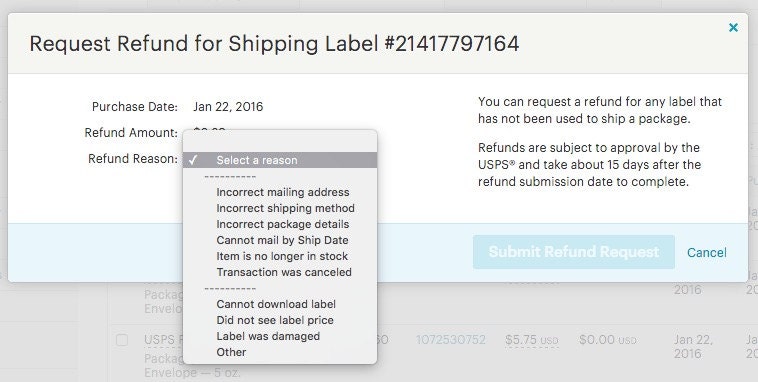The width and height of the screenshot is (758, 382).
Task: Click the $5.75 USD label price
Action: [532, 340]
